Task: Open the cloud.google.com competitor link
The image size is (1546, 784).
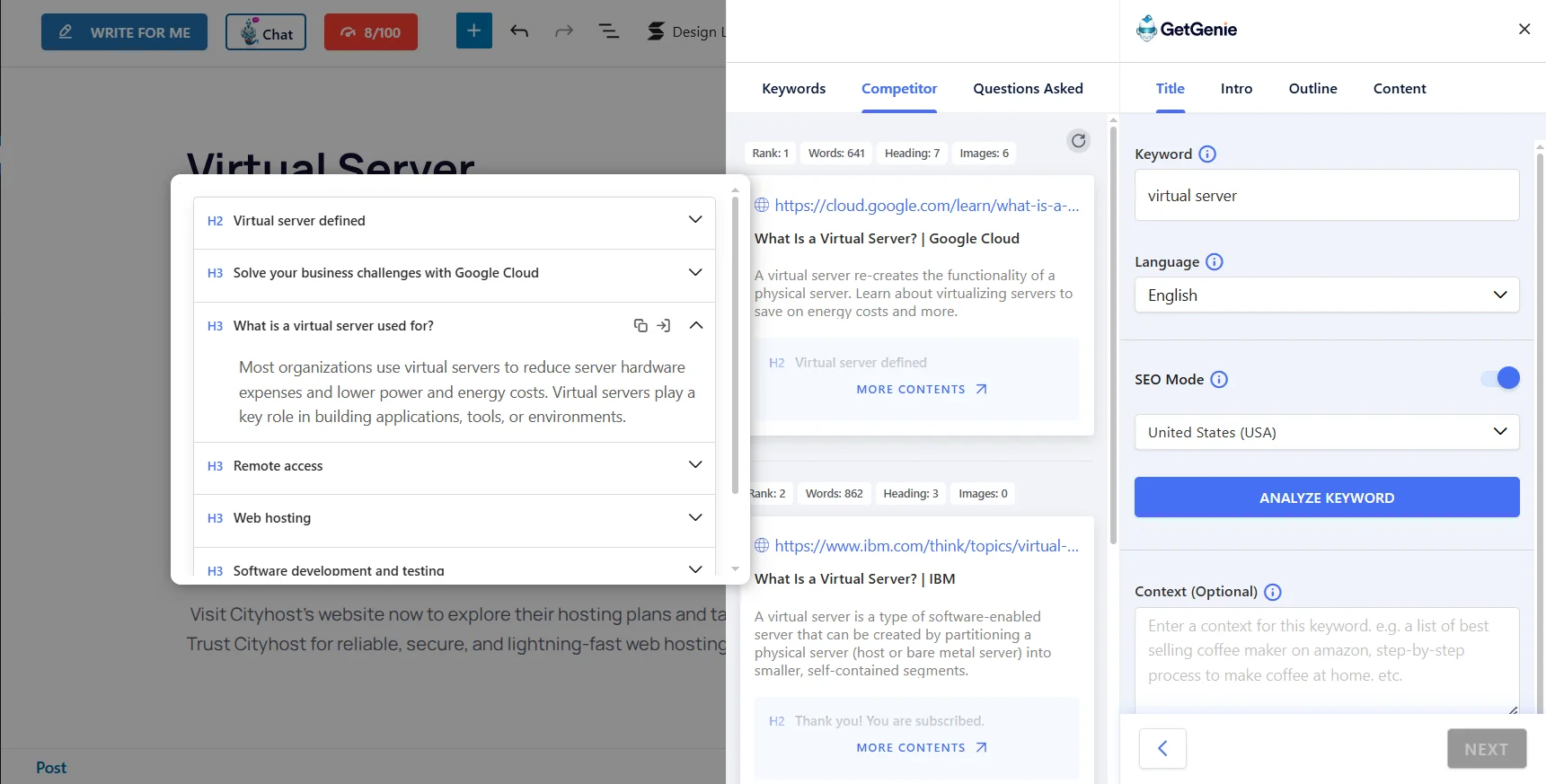Action: (x=927, y=206)
